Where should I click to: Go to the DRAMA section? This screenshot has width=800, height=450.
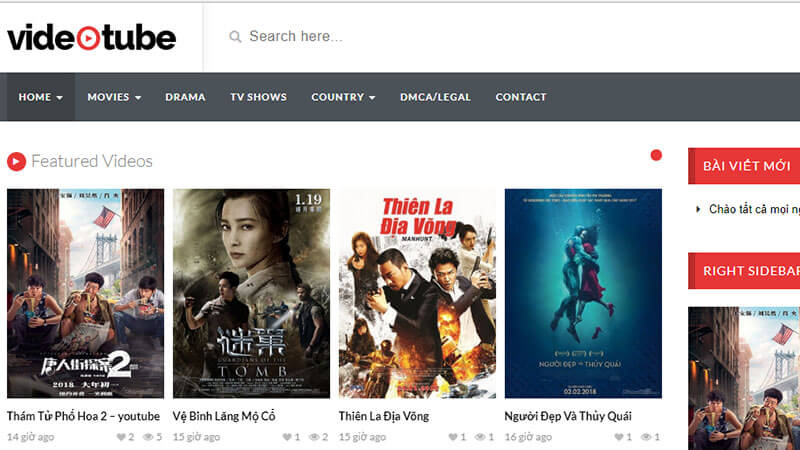point(185,97)
